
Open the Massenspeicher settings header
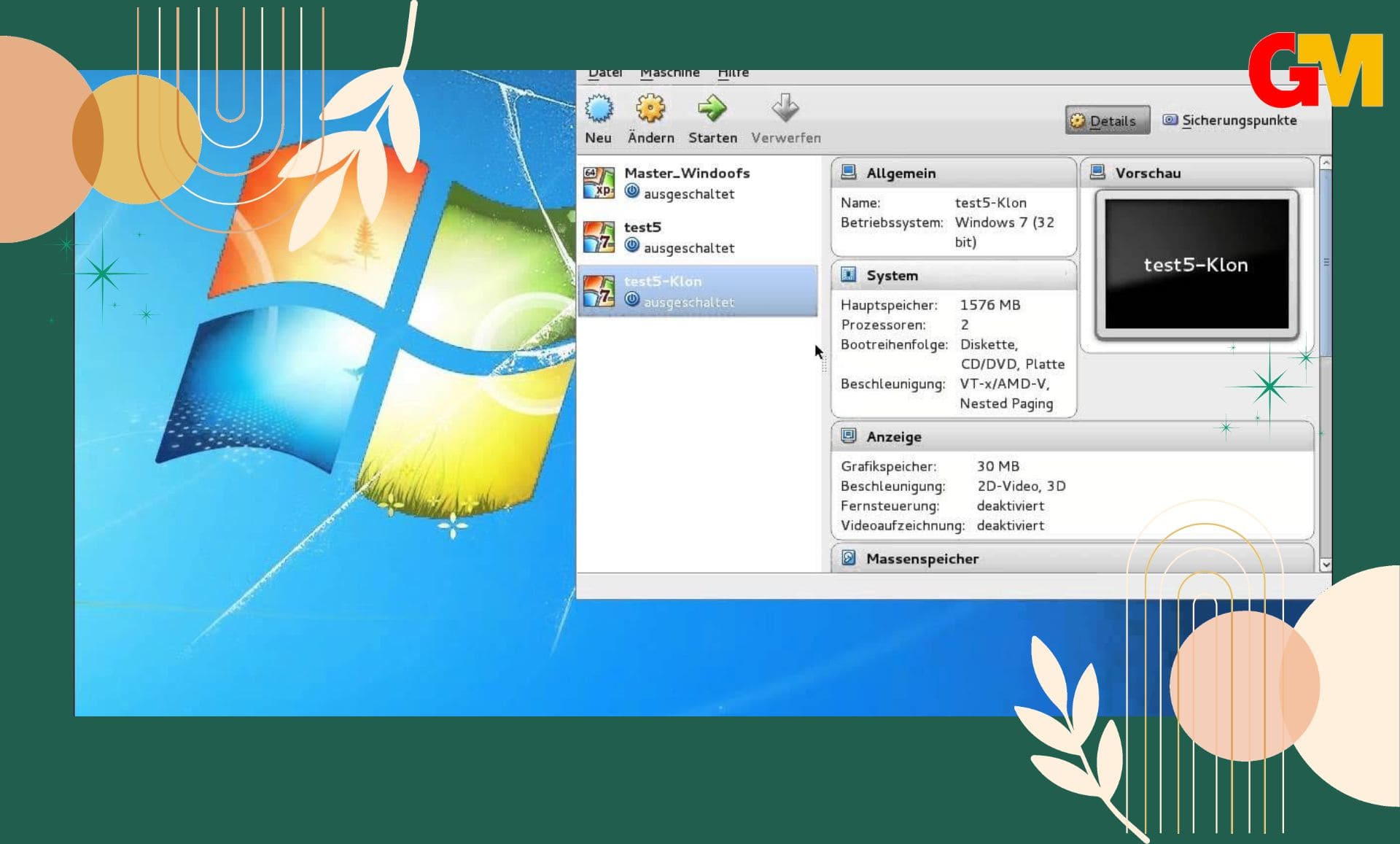[1072, 559]
